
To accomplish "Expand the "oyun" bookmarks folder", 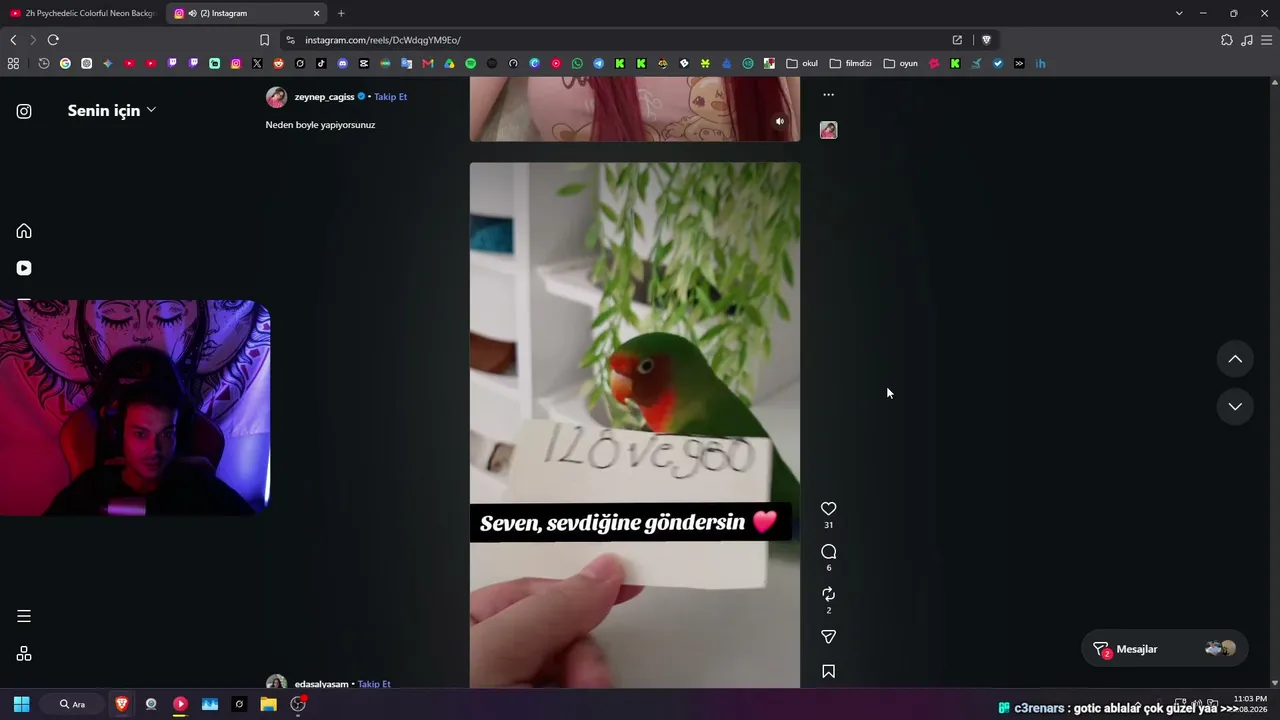I will click(x=901, y=63).
